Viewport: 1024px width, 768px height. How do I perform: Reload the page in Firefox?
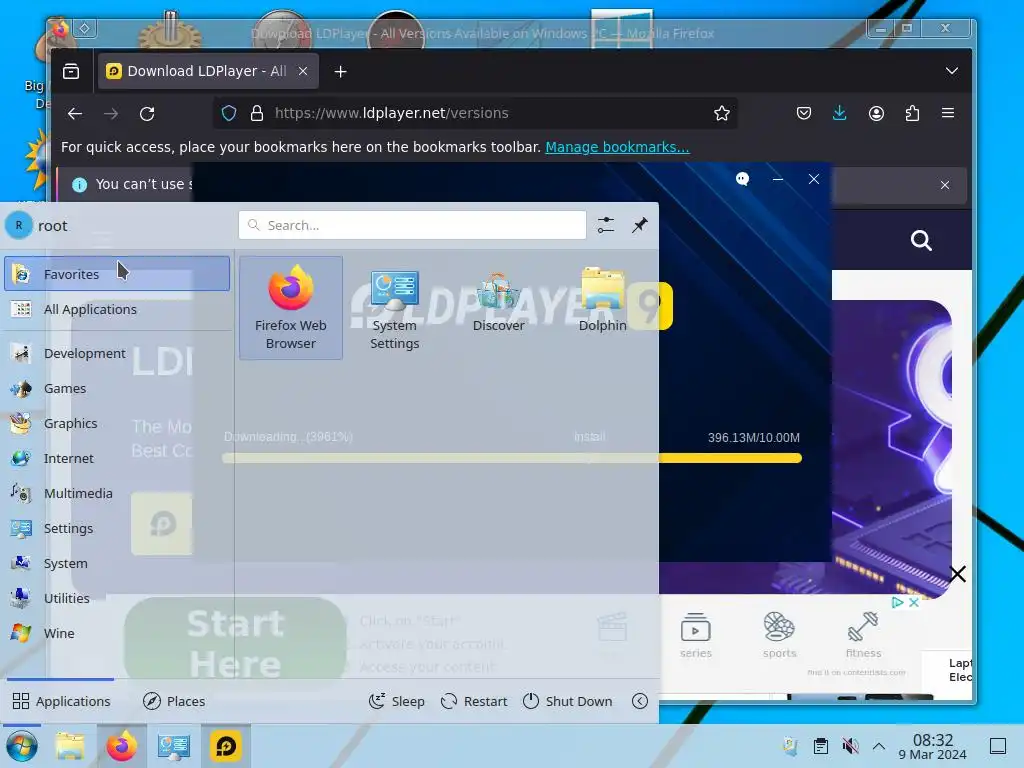point(147,114)
